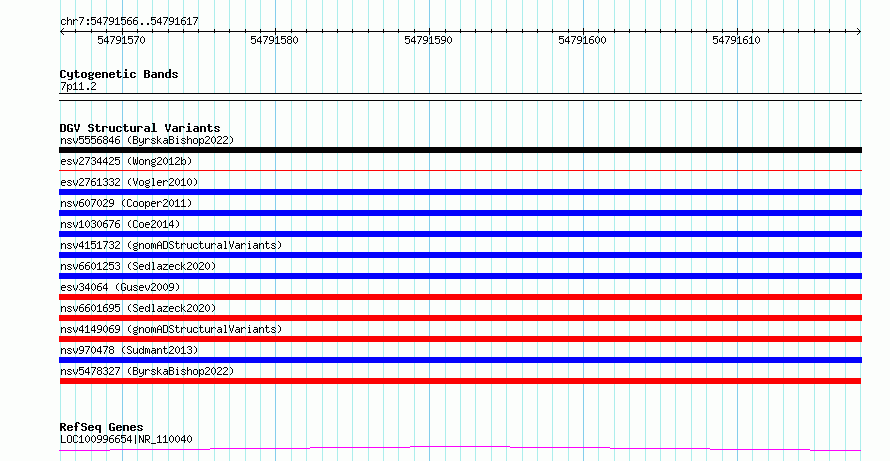Click the blue nsv970478 variant bar
Screen dimensions: 890x461
tap(460, 360)
